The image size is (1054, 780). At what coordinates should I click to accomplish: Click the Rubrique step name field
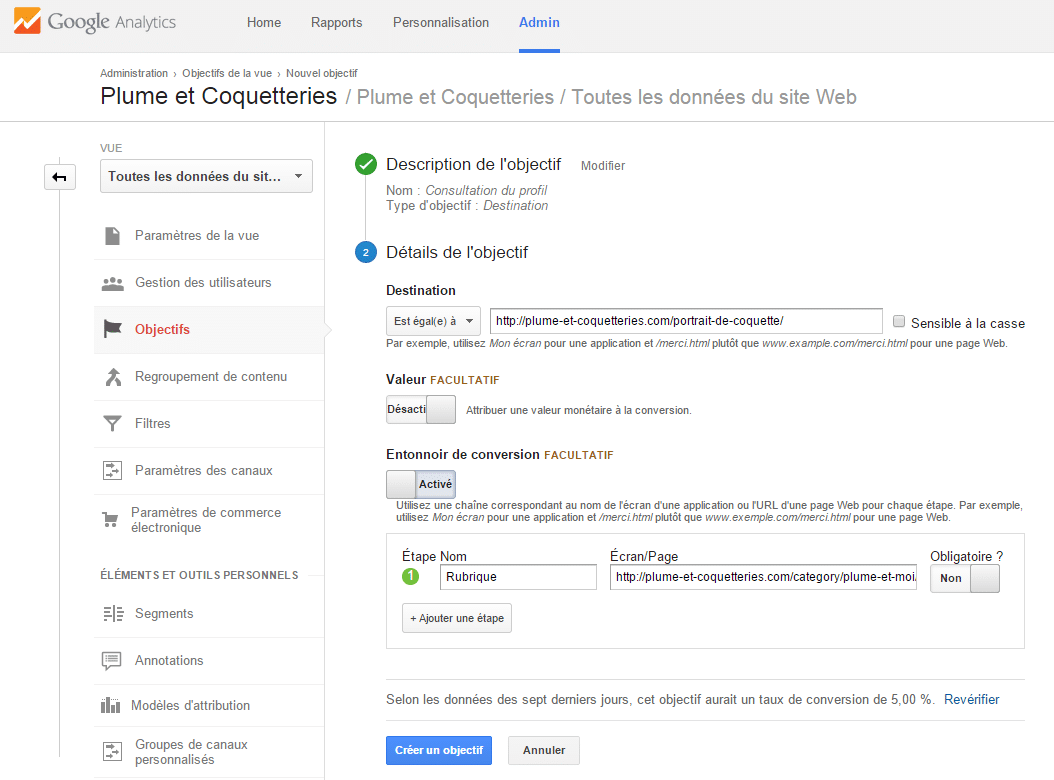tap(518, 577)
